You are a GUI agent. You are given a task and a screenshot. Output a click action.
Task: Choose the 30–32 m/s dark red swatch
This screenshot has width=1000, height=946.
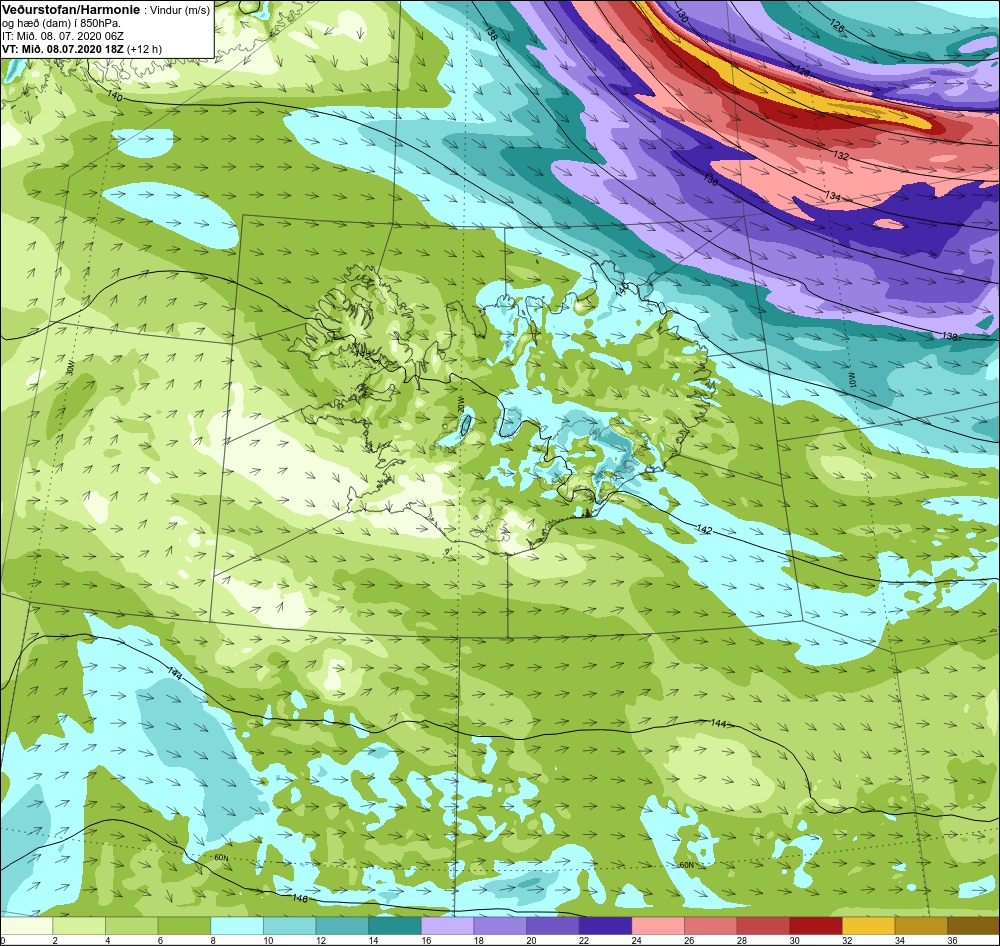816,926
